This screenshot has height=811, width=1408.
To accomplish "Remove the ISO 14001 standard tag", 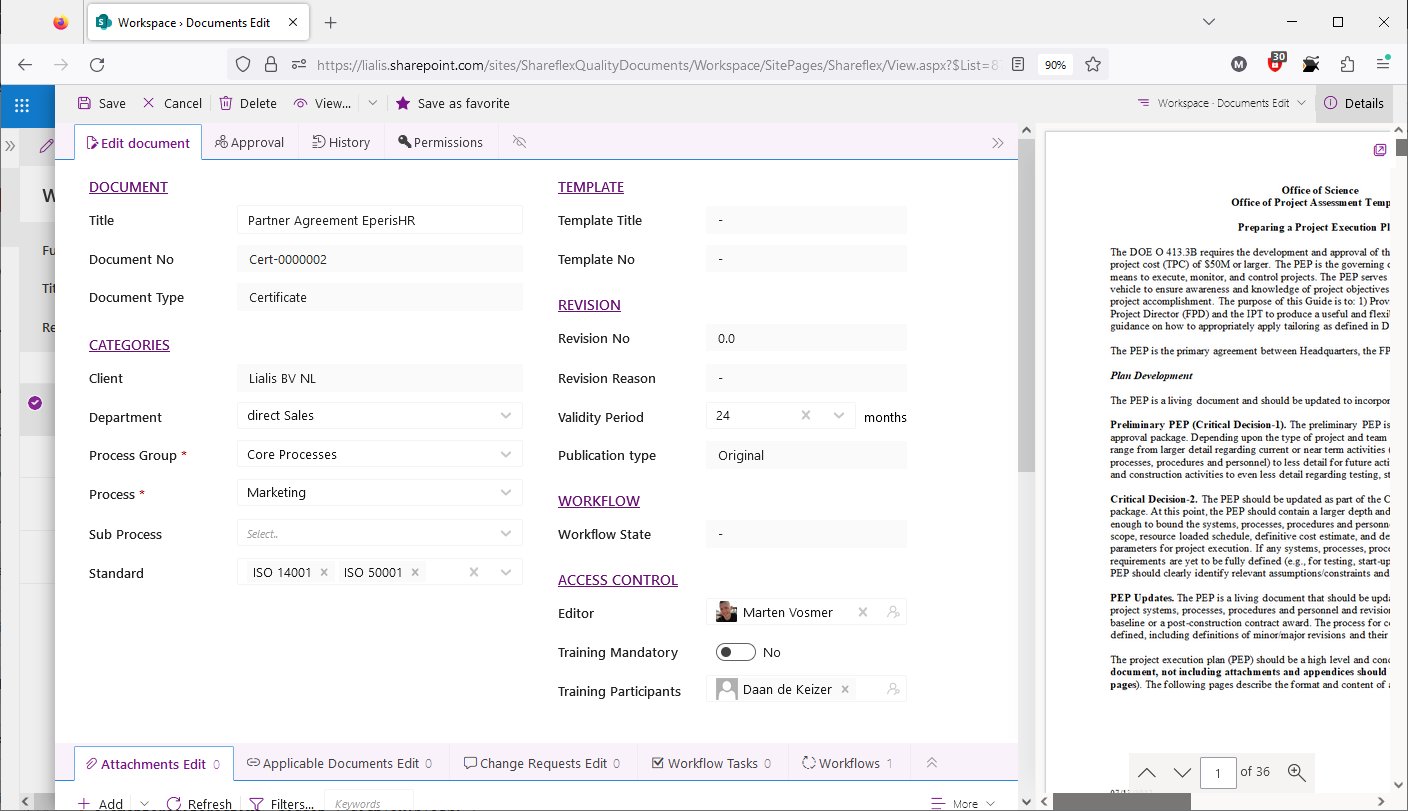I will (x=324, y=573).
